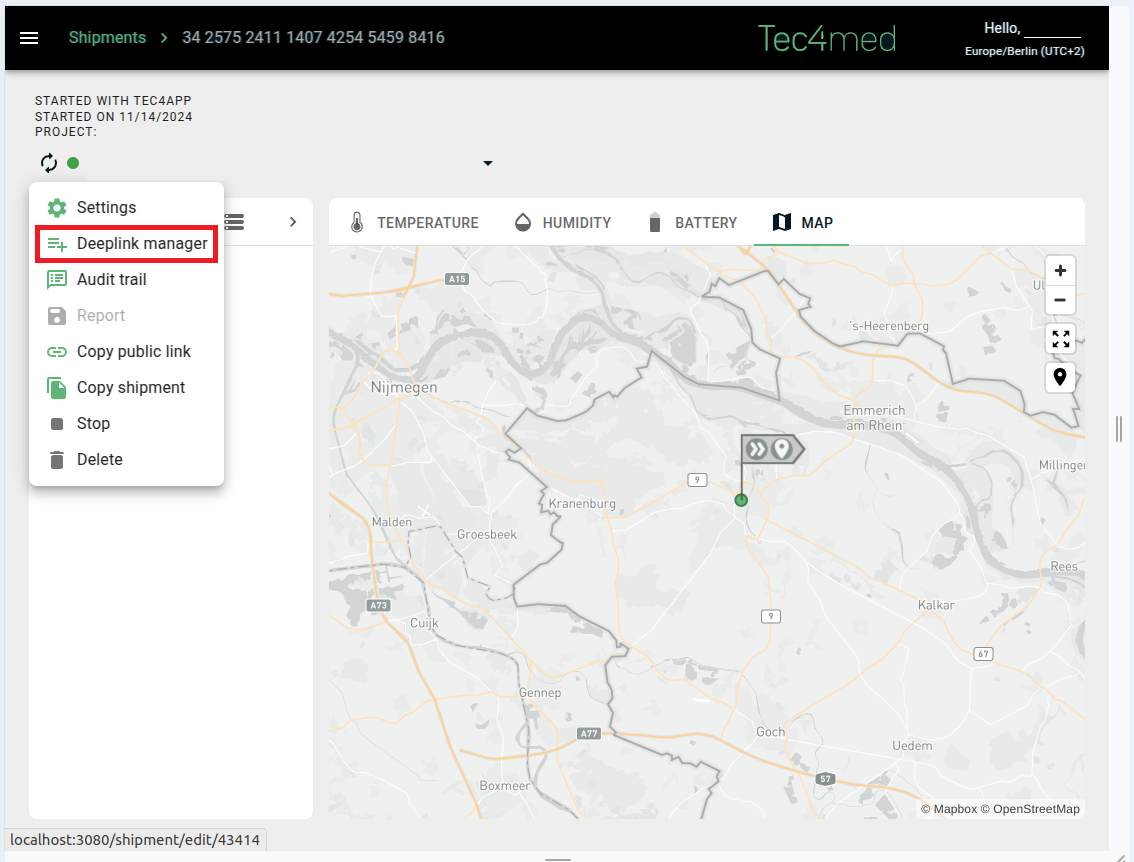Click the shipment flag marker on map
The height and width of the screenshot is (862, 1134).
pos(770,449)
